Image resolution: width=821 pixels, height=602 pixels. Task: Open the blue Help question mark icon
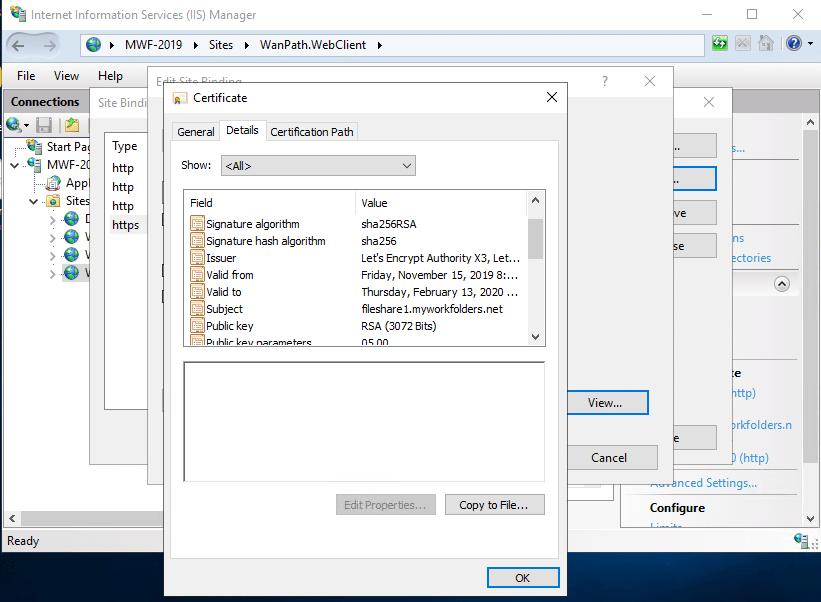coord(793,44)
